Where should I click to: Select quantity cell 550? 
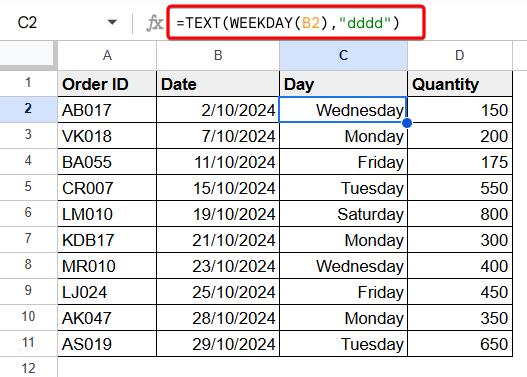(460, 188)
